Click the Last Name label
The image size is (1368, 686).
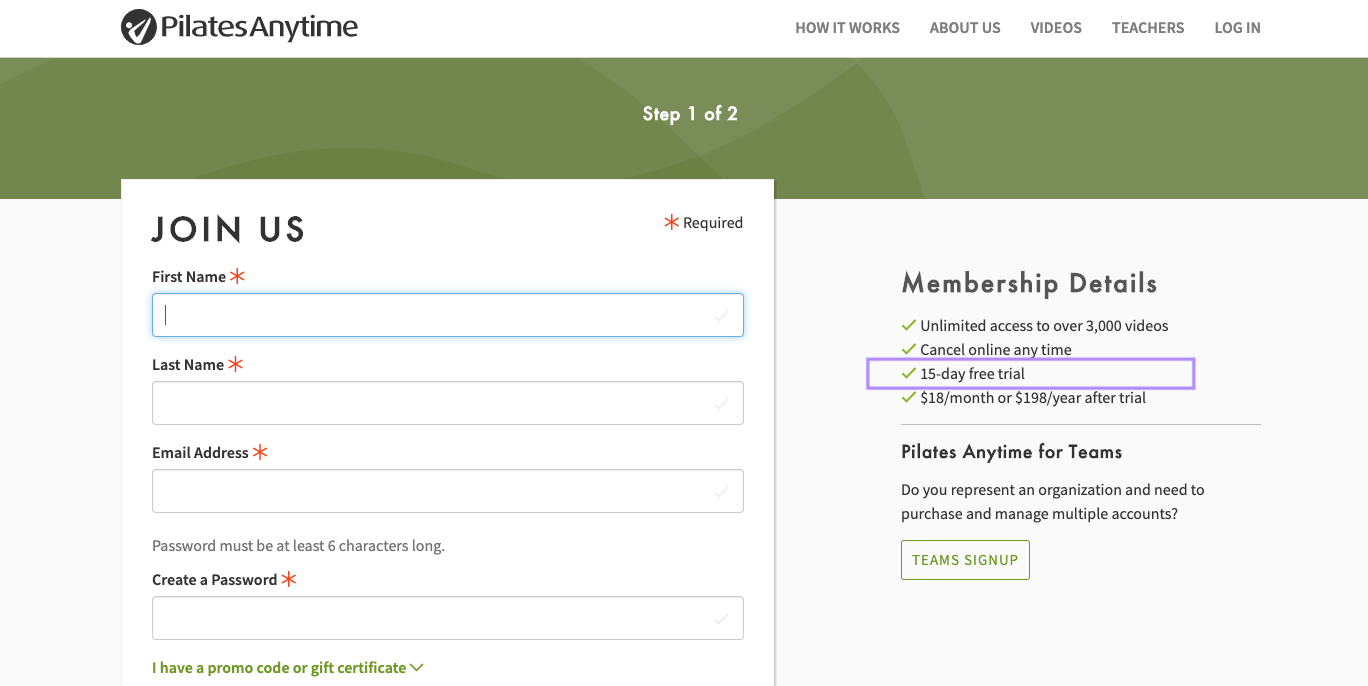[188, 365]
